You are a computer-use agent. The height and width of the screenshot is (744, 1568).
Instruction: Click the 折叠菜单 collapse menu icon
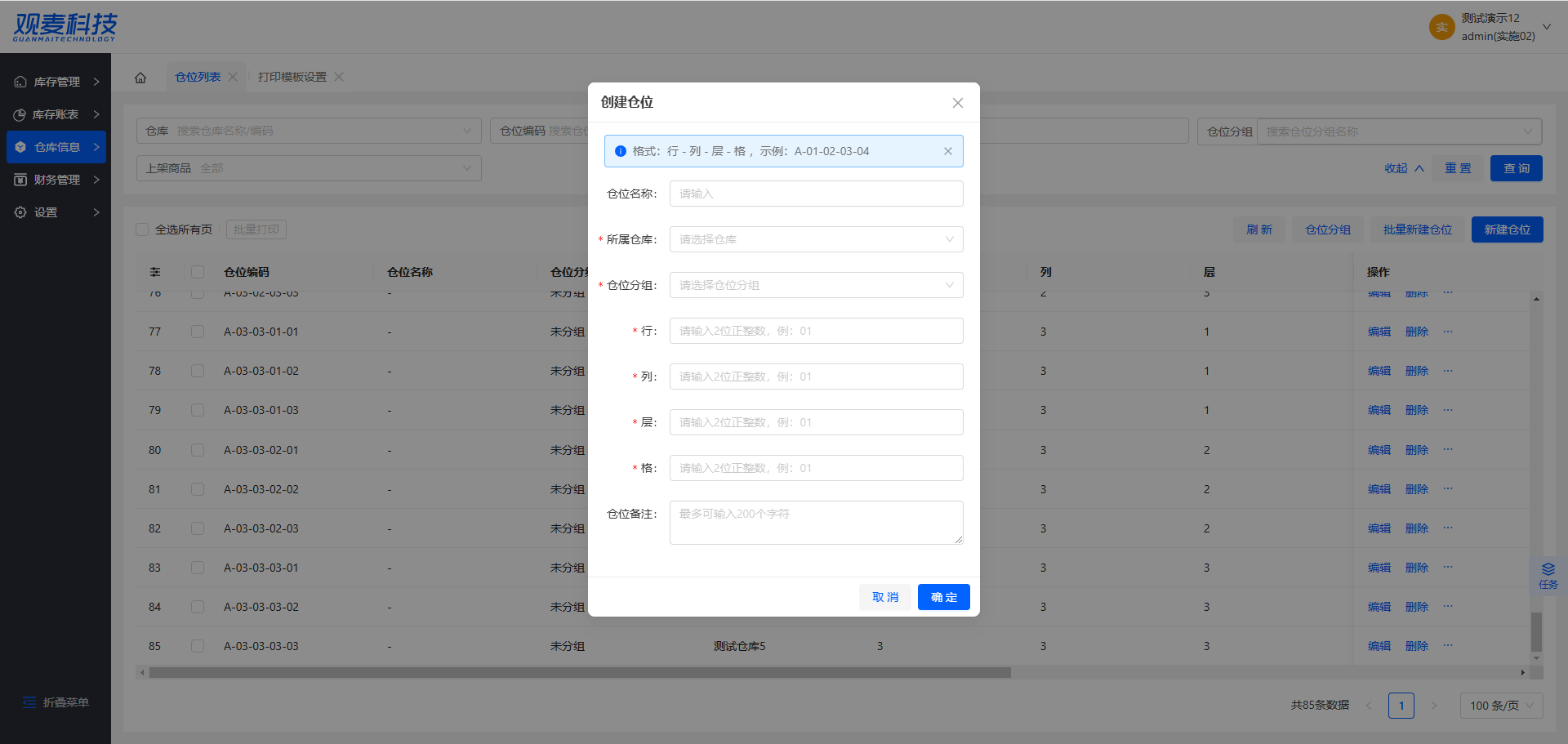29,702
